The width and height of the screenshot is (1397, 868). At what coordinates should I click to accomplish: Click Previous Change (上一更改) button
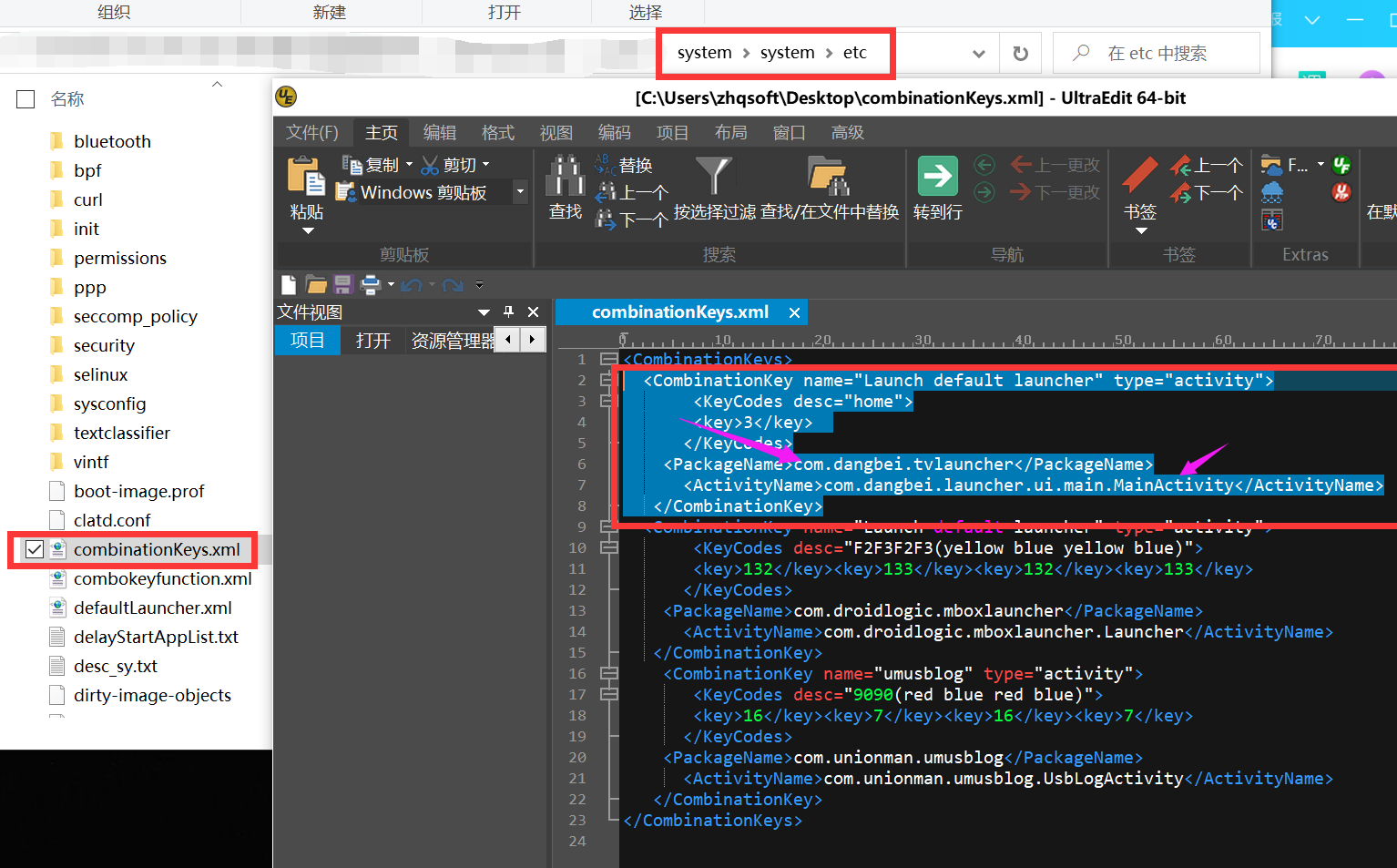pyautogui.click(x=1056, y=165)
